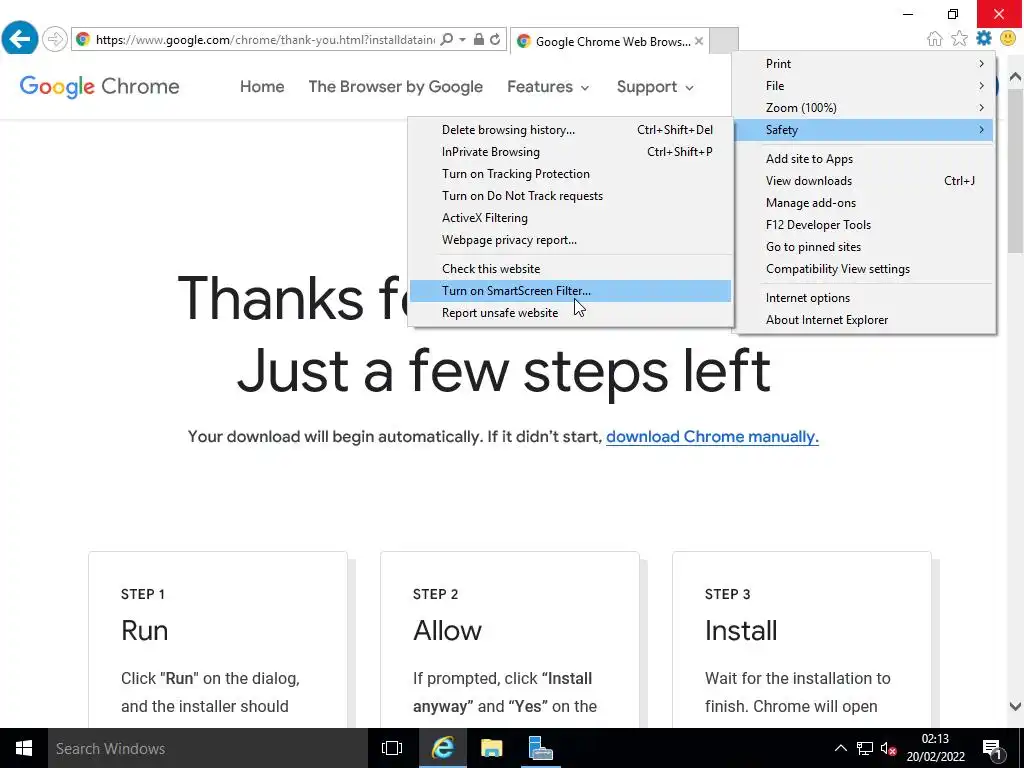
Task: Open the Action Center notifications icon
Action: tap(992, 749)
